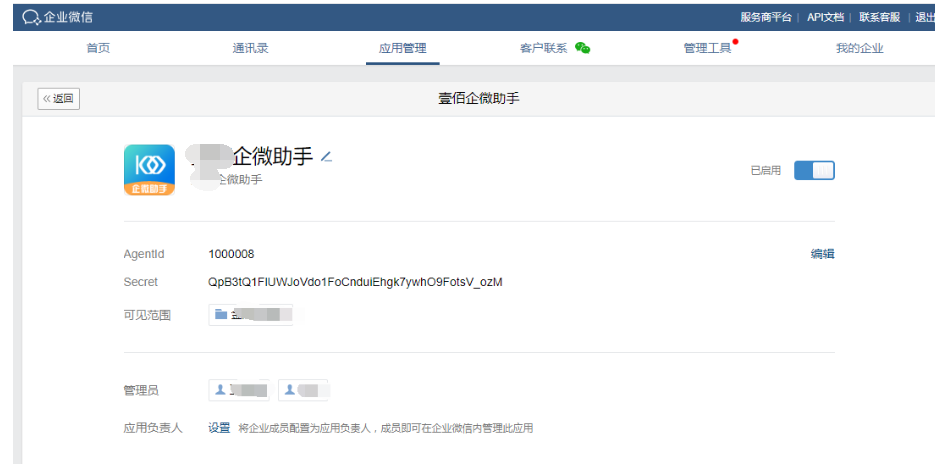
Task: Click the green WeChat icon beside 客户联系
Action: click(583, 48)
